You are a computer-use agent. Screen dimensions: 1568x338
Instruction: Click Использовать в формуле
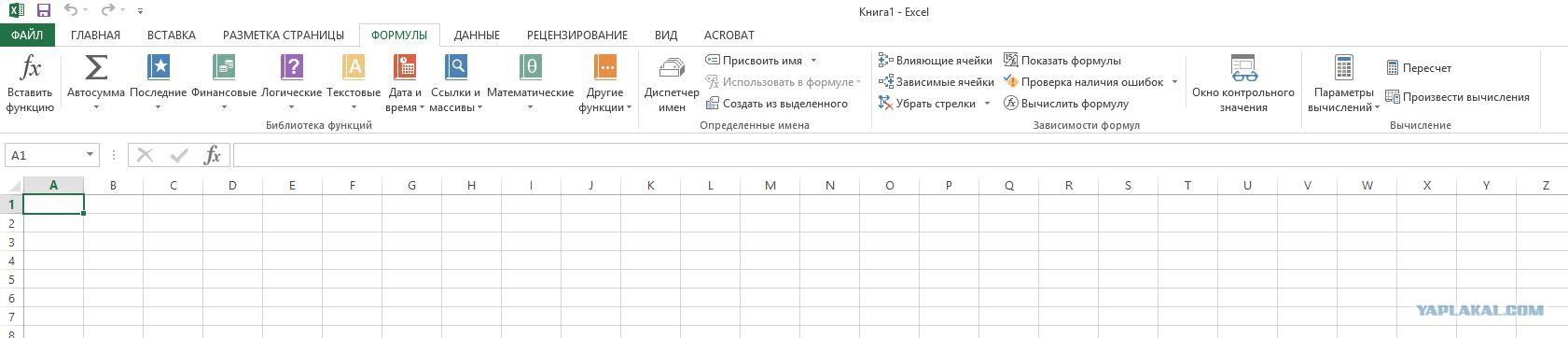tap(784, 82)
